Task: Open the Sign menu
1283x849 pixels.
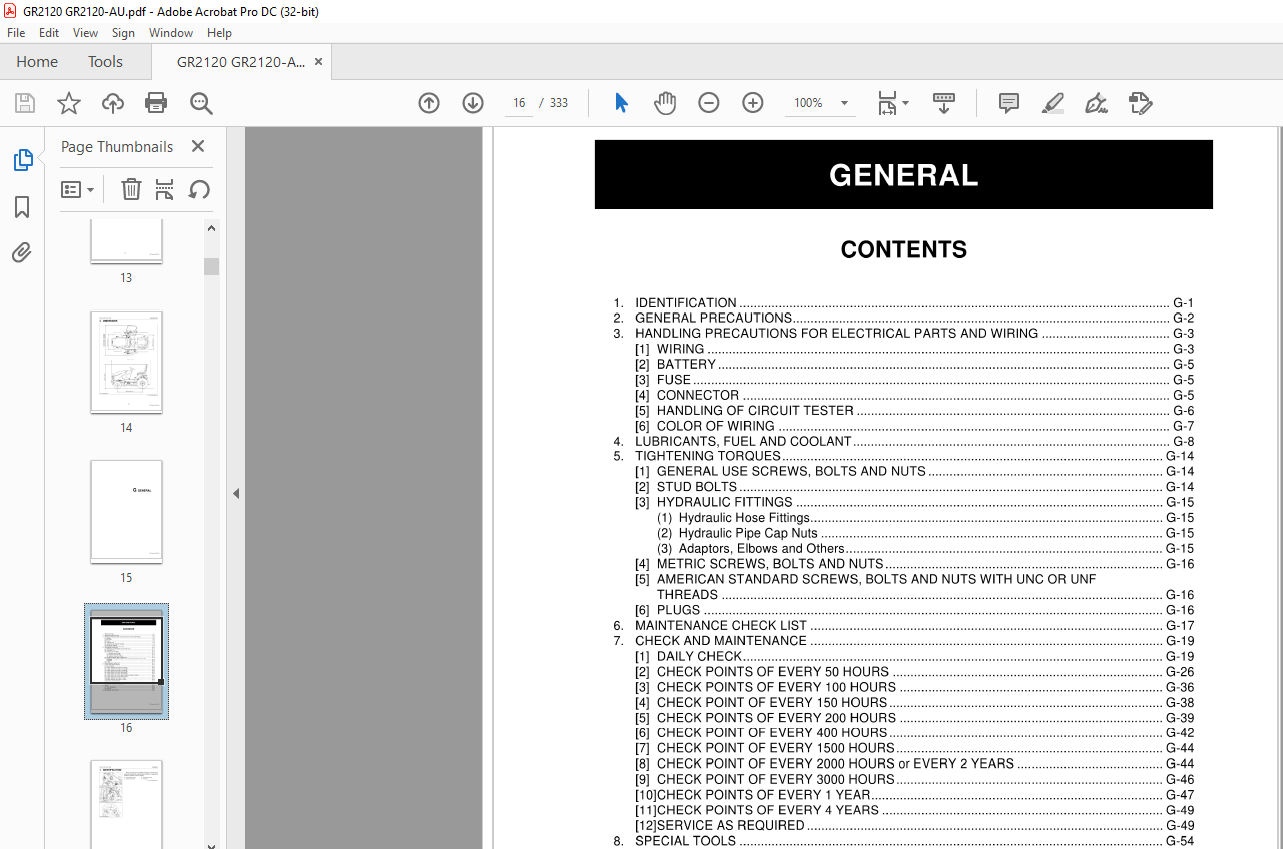Action: tap(123, 33)
